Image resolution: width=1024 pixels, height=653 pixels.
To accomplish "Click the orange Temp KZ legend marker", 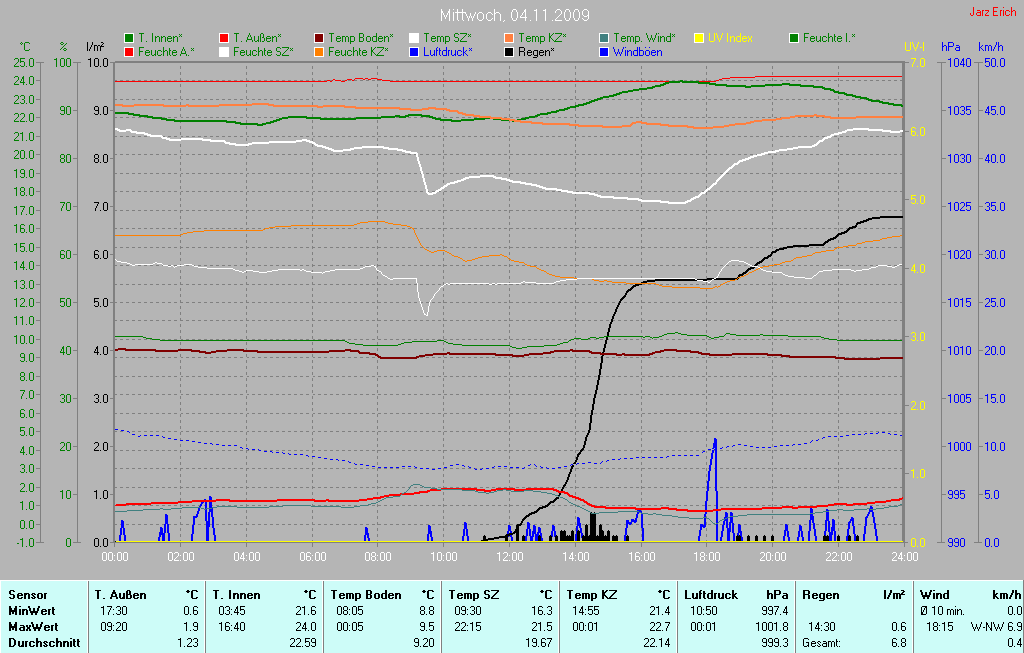I will click(509, 38).
